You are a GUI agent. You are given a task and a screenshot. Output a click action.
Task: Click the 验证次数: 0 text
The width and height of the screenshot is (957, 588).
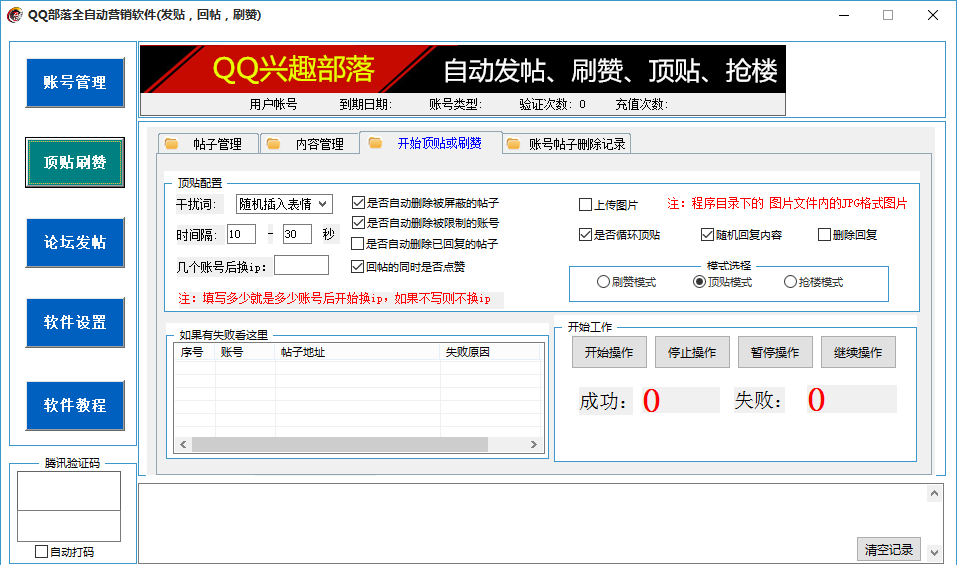[552, 104]
